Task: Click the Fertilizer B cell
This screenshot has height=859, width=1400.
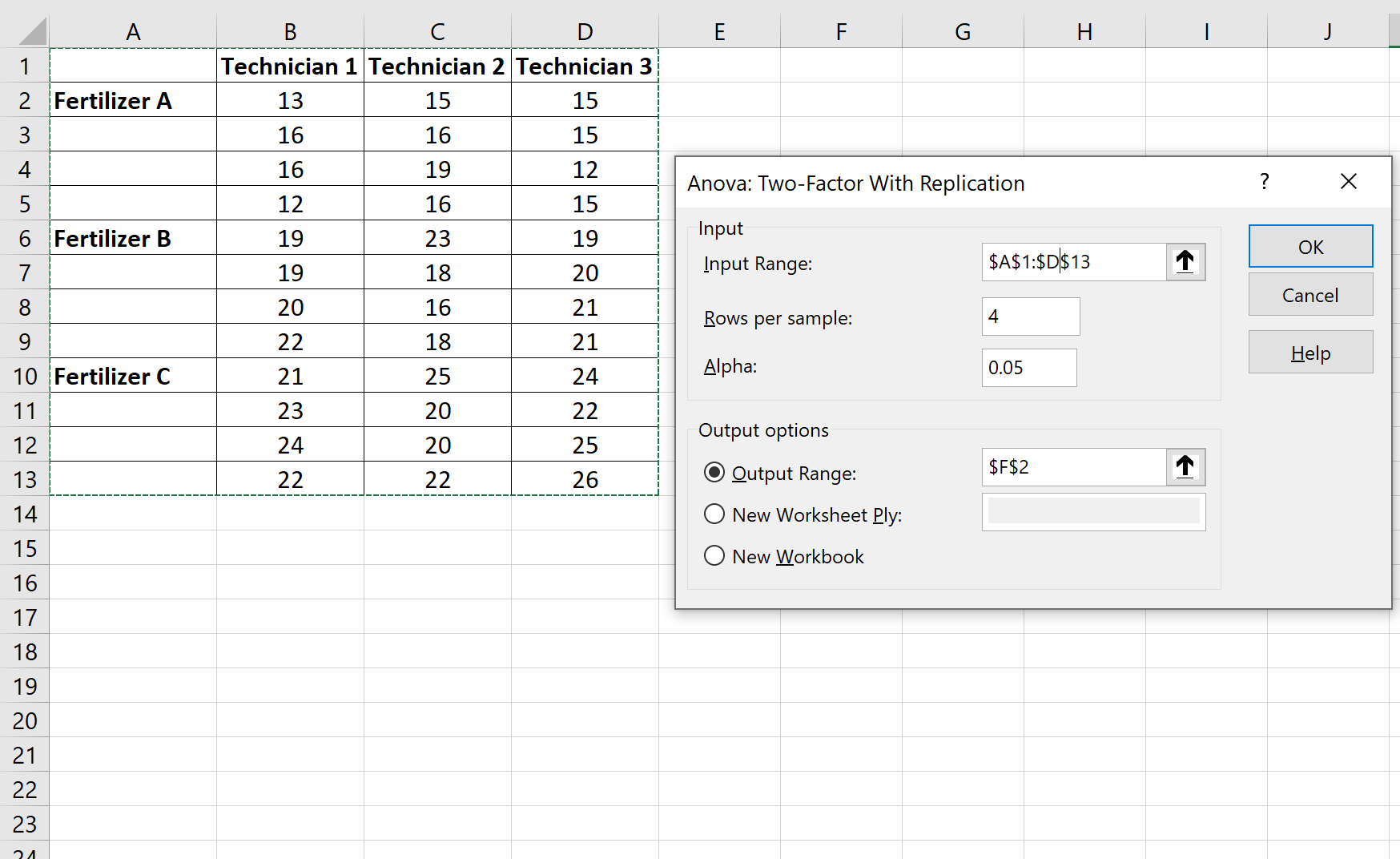Action: click(133, 238)
